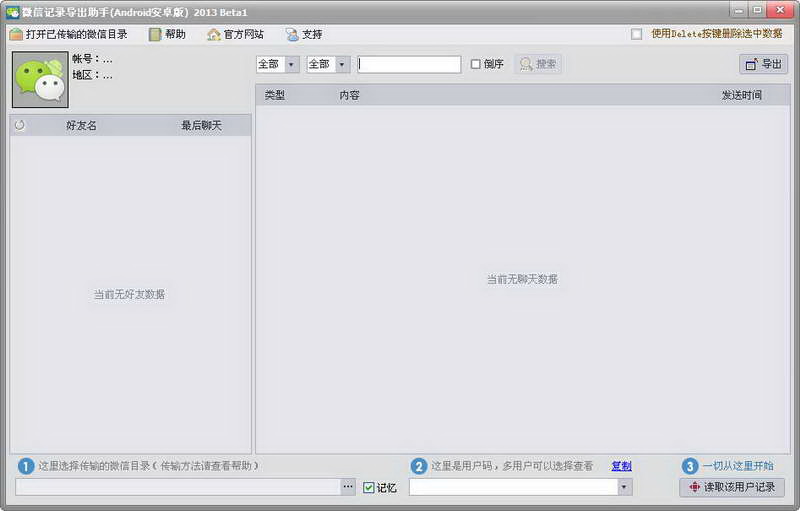Viewport: 800px width, 511px height.
Task: Toggle the 倒序 reverse order checkbox
Action: pyautogui.click(x=476, y=64)
